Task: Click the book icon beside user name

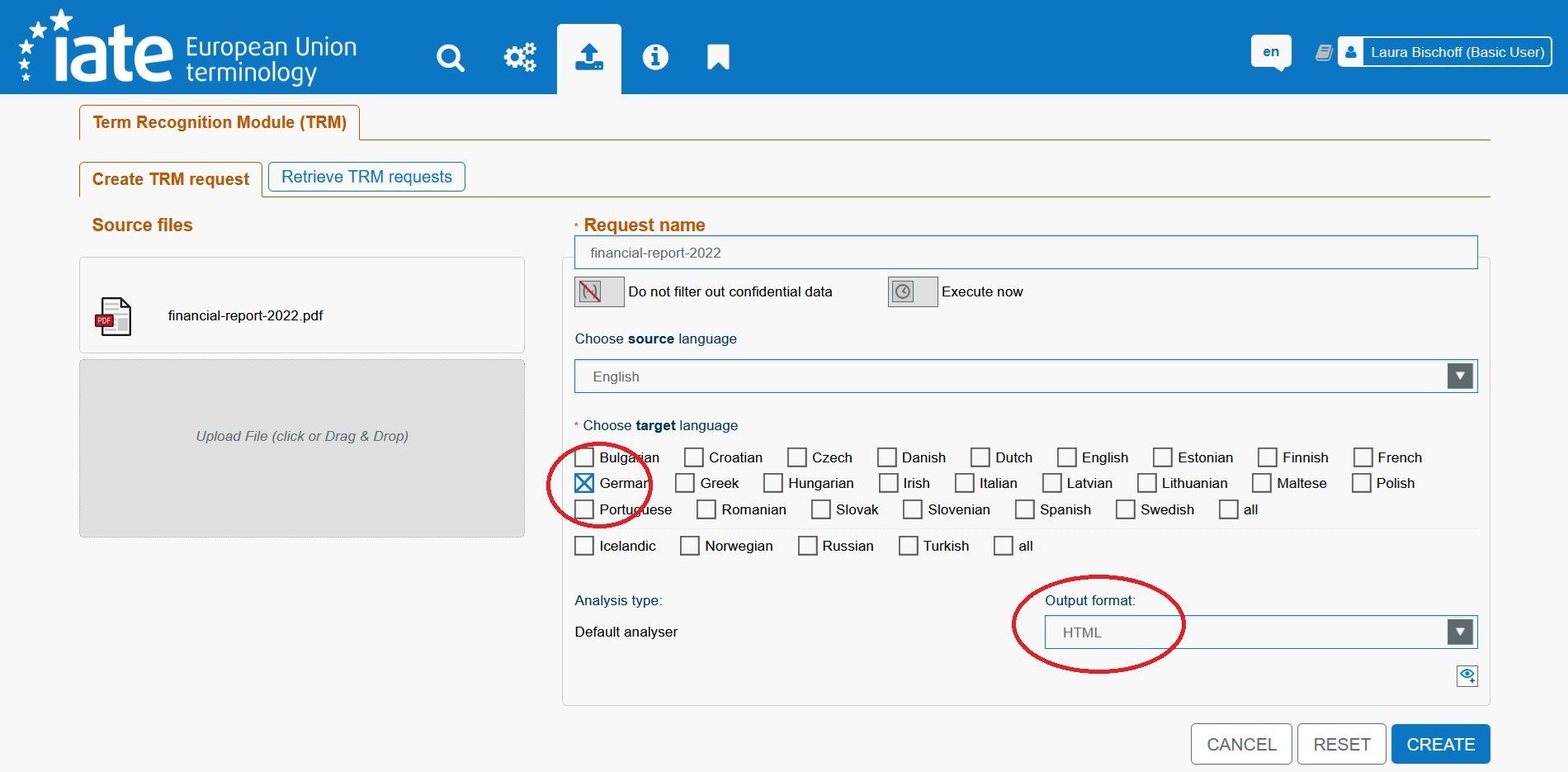Action: tap(1324, 53)
